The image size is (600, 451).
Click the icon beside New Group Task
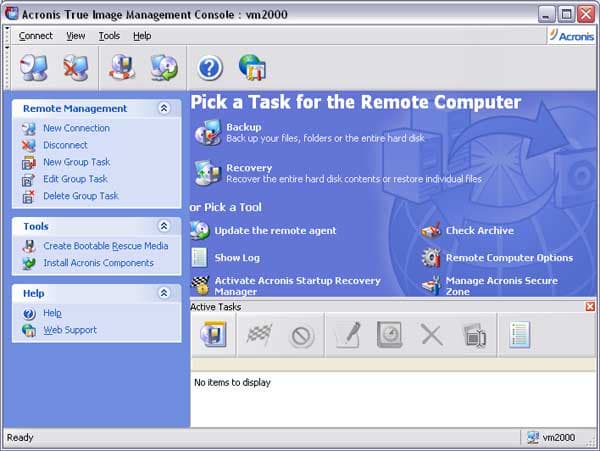pyautogui.click(x=29, y=163)
